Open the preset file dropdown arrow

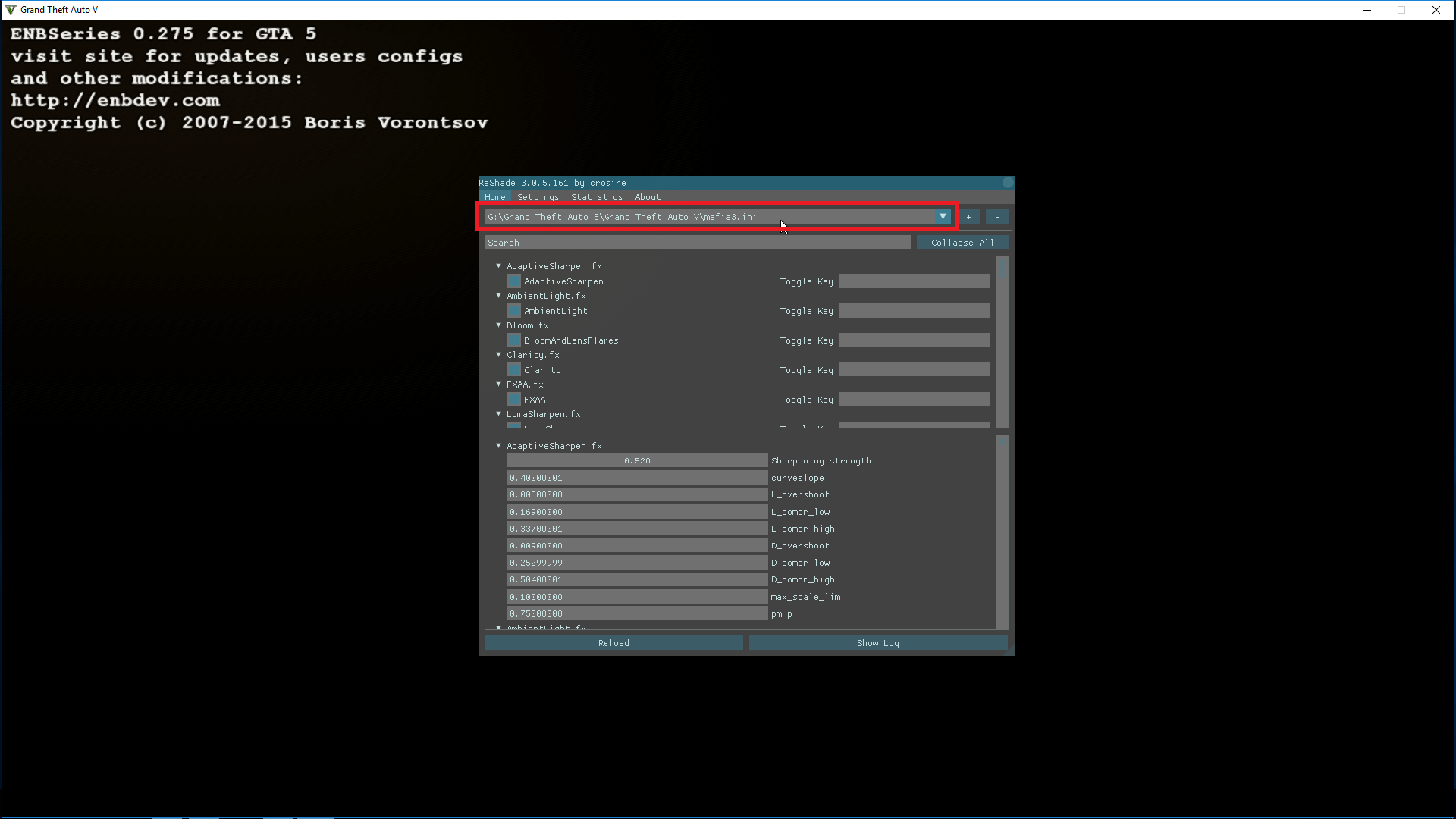tap(943, 217)
